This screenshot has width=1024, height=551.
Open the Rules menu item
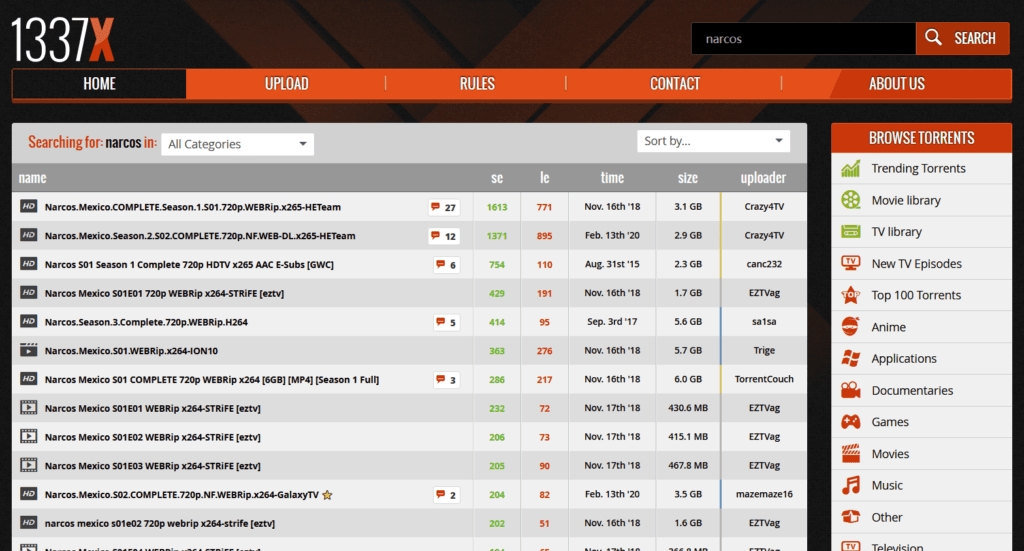(x=477, y=84)
